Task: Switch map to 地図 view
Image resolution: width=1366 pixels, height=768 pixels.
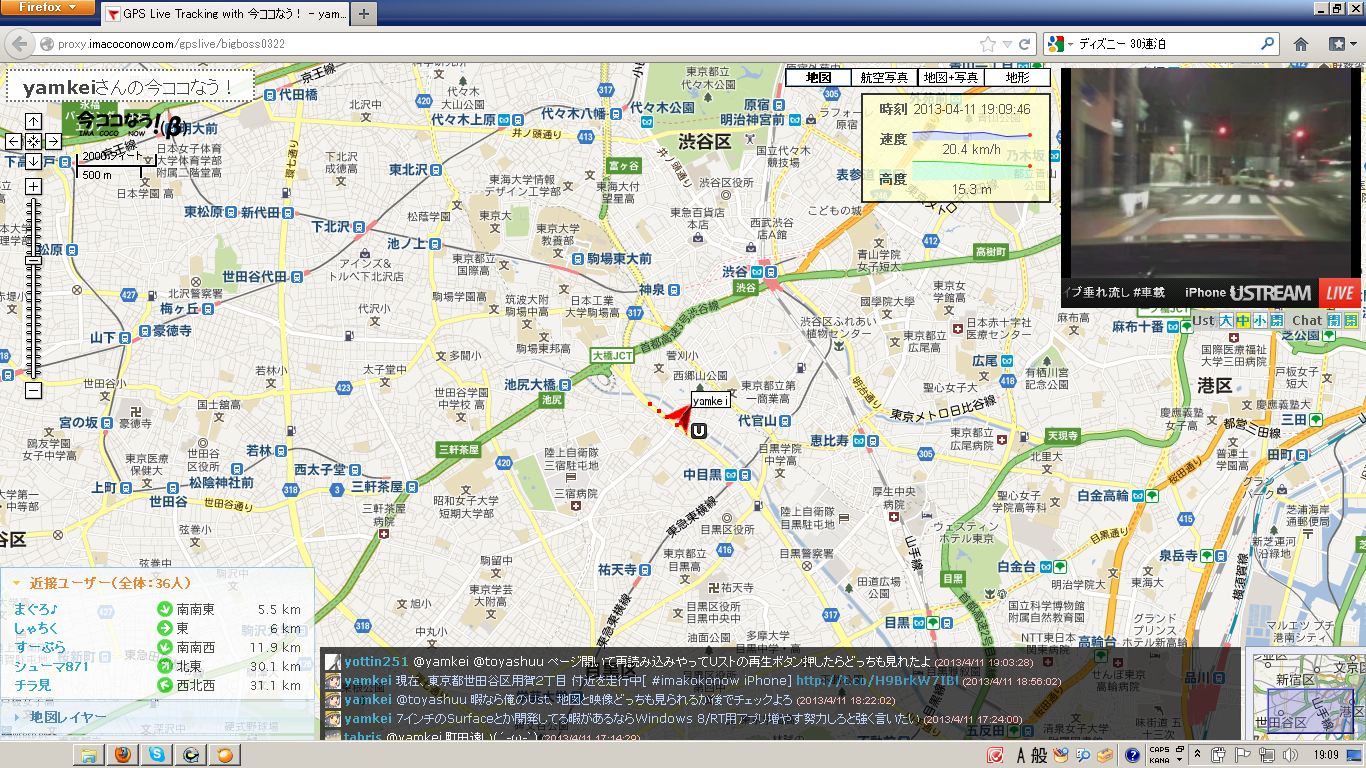Action: pyautogui.click(x=819, y=77)
